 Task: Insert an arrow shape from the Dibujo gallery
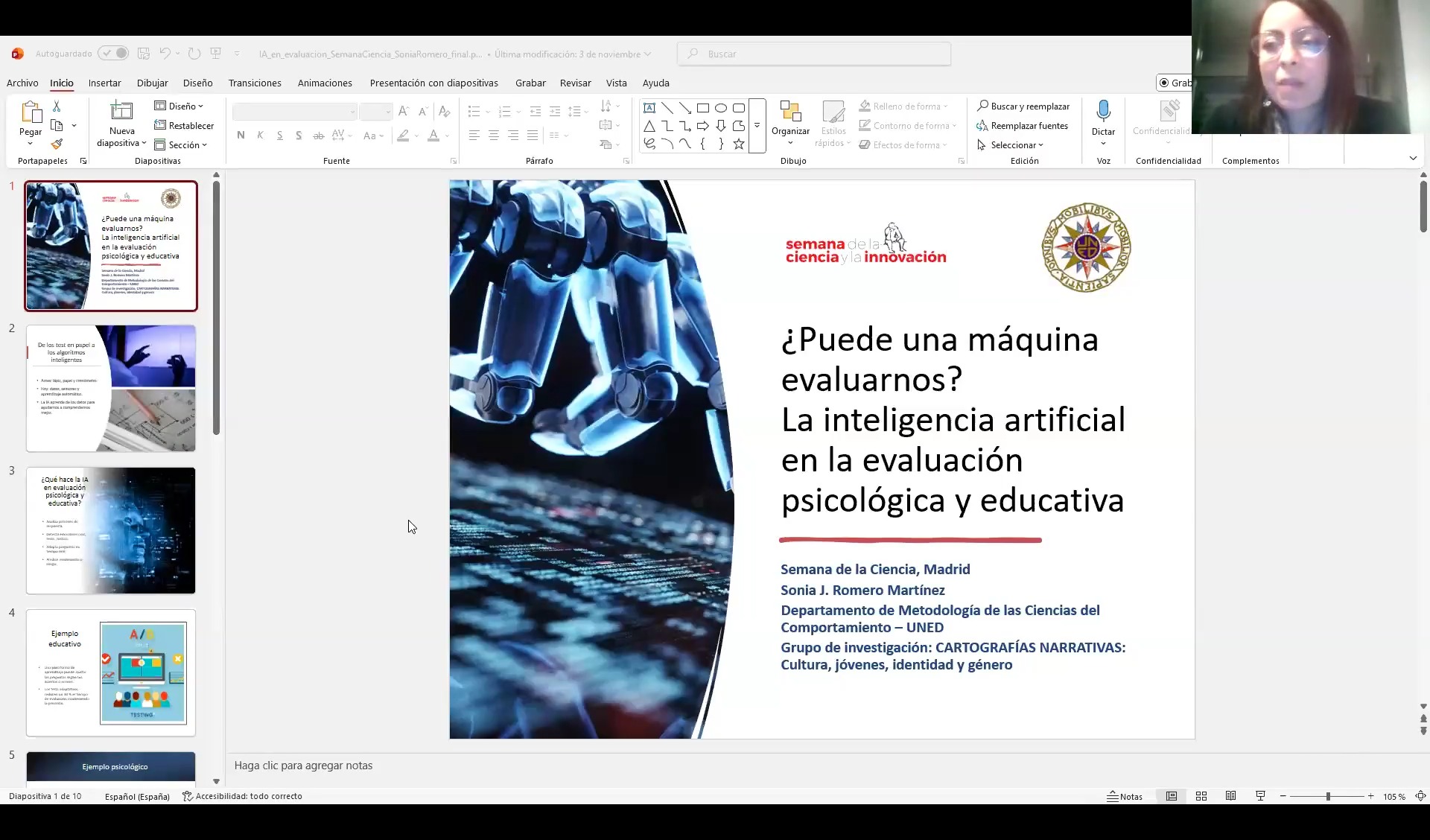703,126
